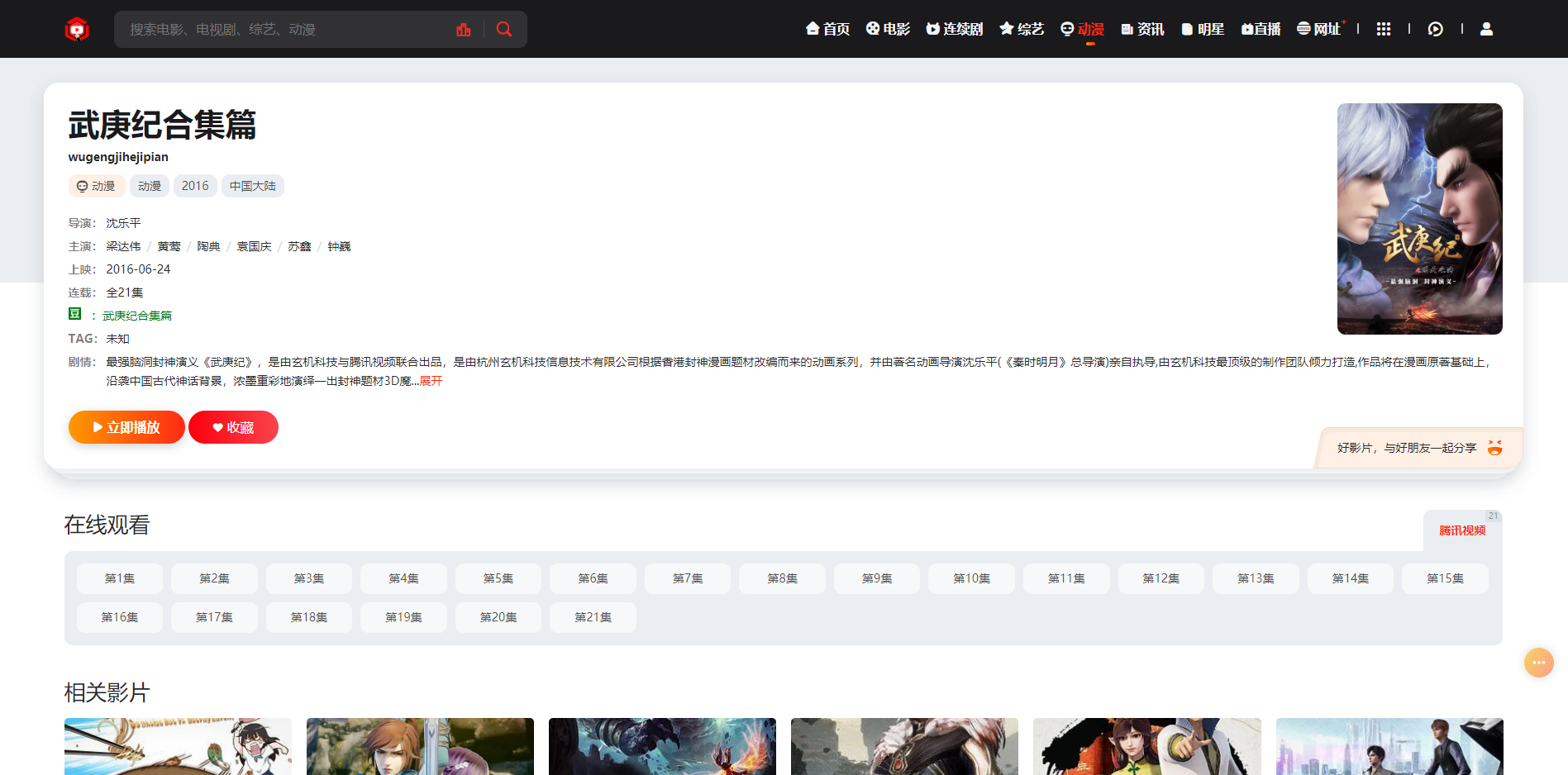Image resolution: width=1568 pixels, height=775 pixels.
Task: Play episode 第1集
Action: pos(120,578)
